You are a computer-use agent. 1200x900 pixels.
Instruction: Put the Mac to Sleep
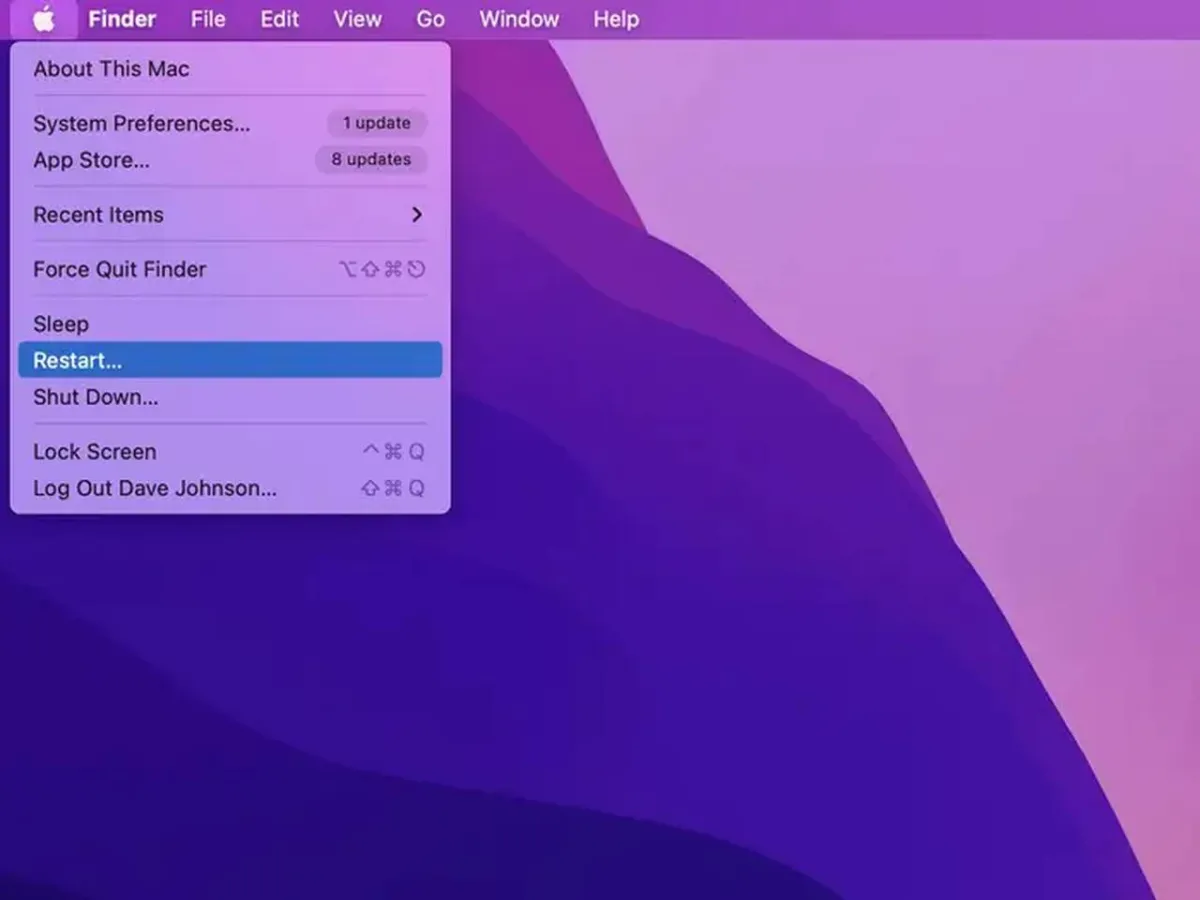click(61, 324)
